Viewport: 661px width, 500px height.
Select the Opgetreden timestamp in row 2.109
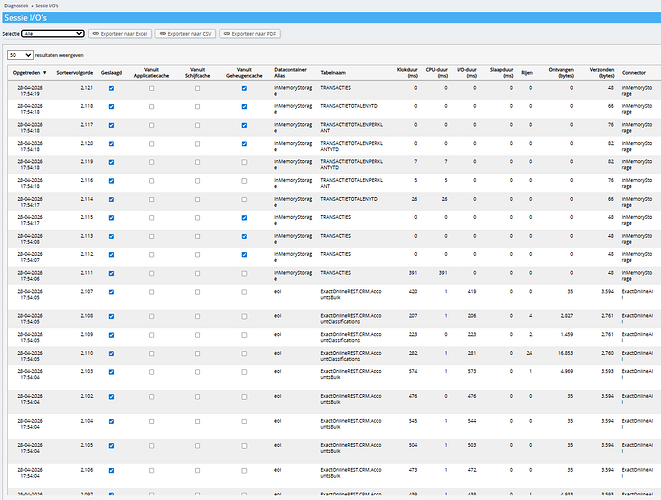point(30,337)
